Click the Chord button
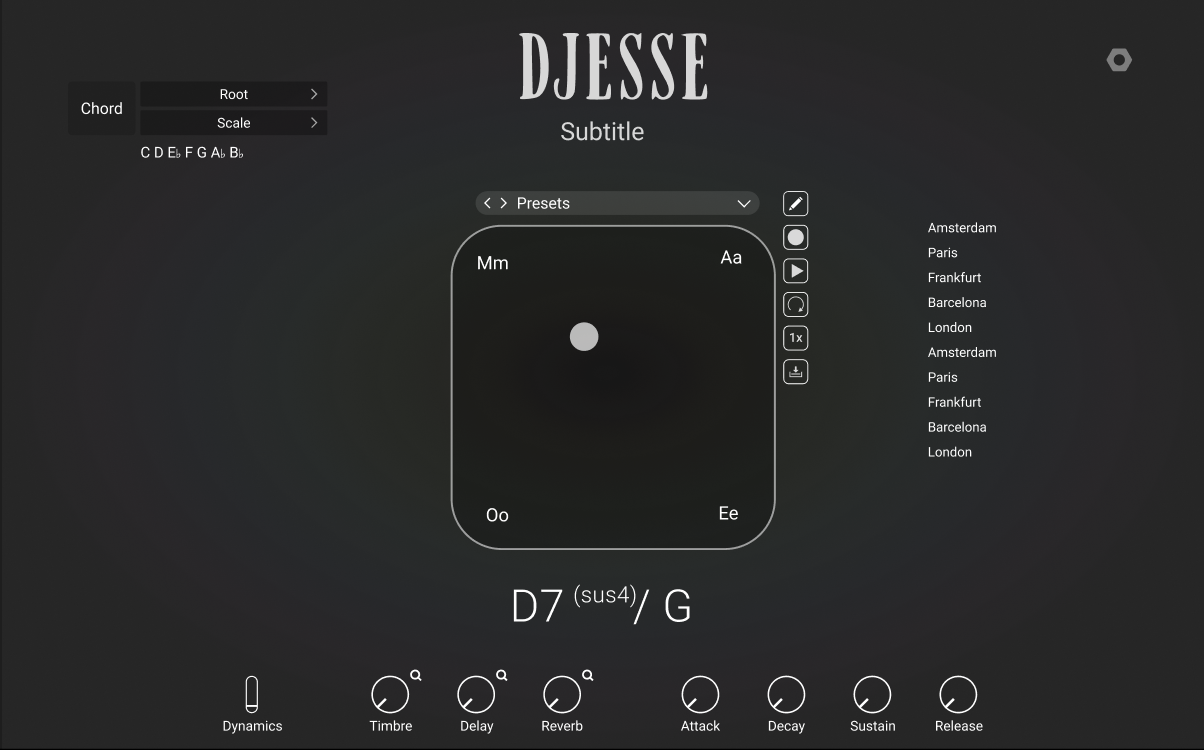The height and width of the screenshot is (750, 1204). [x=102, y=108]
